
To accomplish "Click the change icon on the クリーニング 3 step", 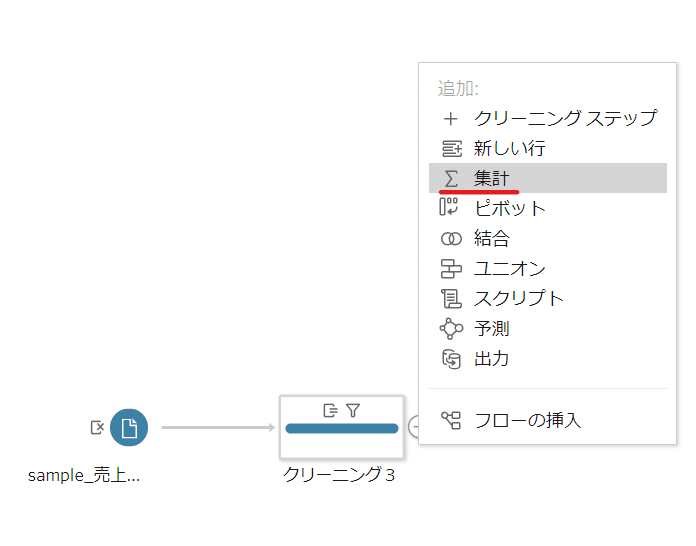I will (x=331, y=410).
